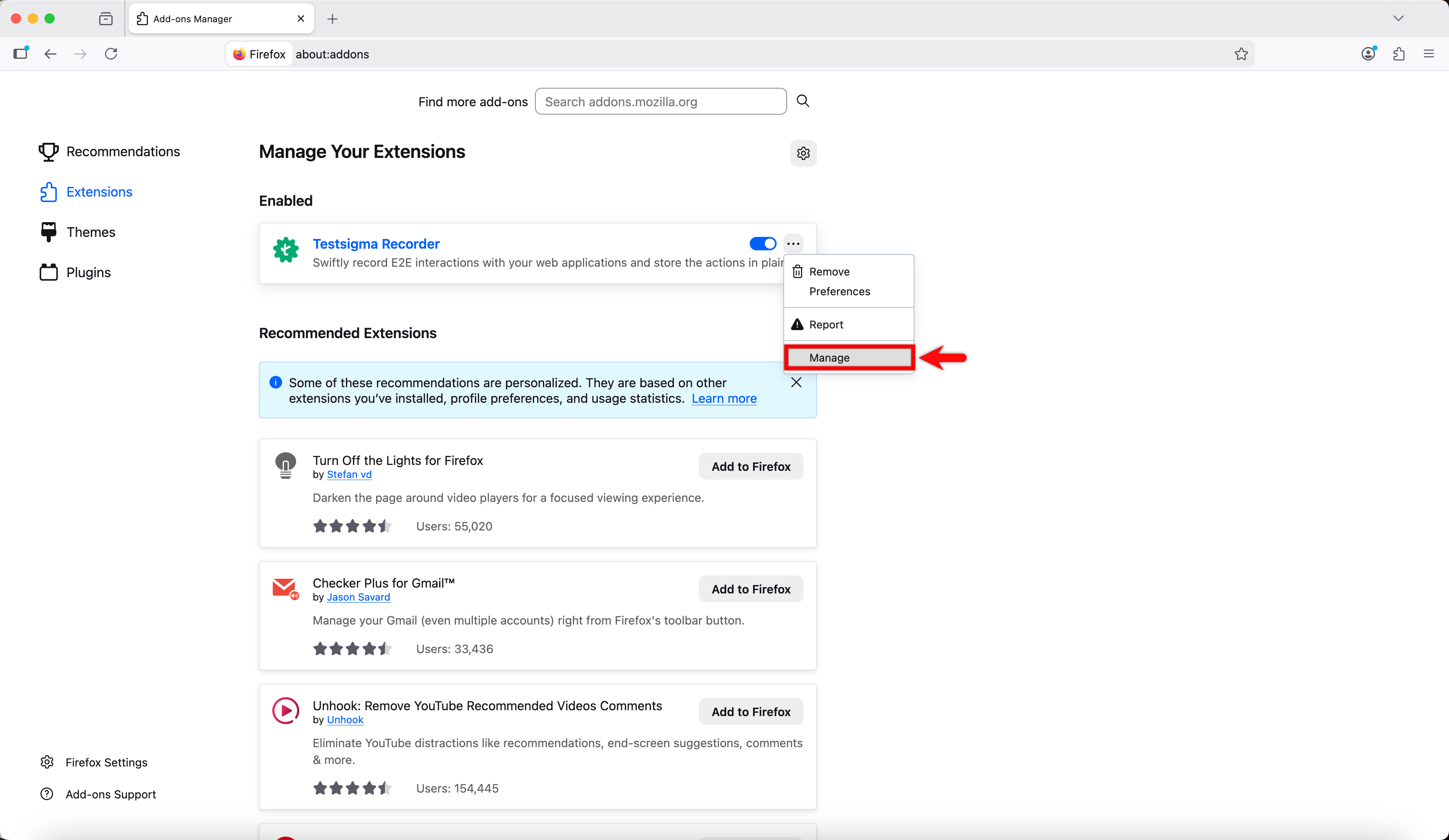1449x840 pixels.
Task: Click the Turn Off the Lights bulb icon
Action: [x=286, y=465]
